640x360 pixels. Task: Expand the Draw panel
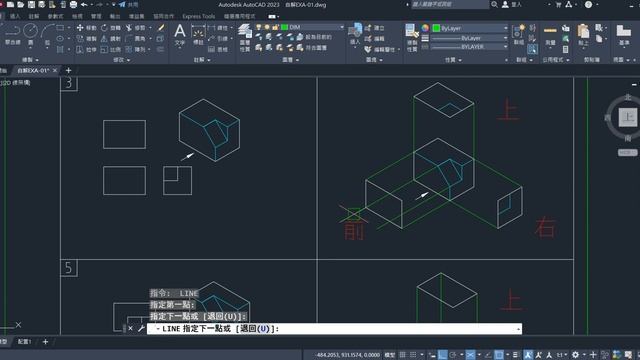pyautogui.click(x=30, y=60)
